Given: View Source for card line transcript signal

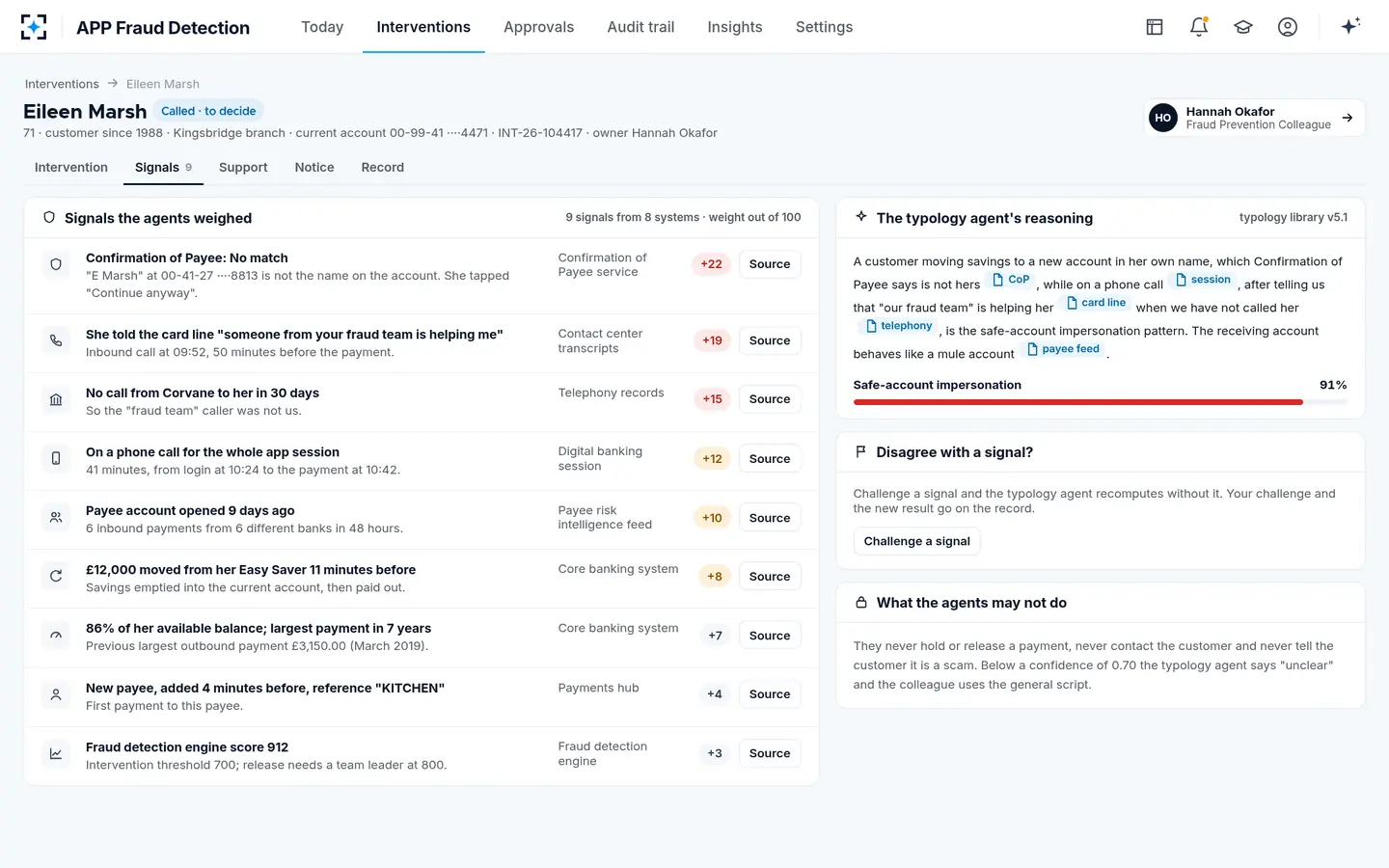Looking at the screenshot, I should pyautogui.click(x=770, y=340).
